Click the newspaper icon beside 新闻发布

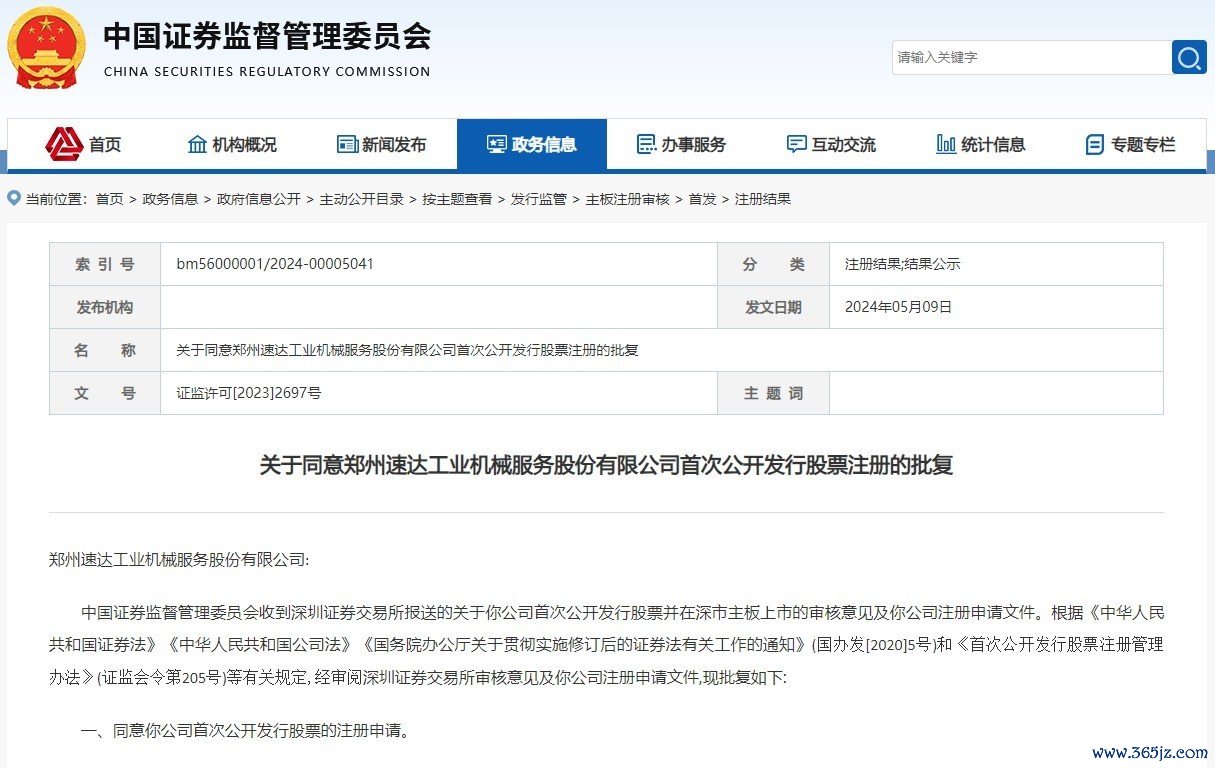click(347, 144)
